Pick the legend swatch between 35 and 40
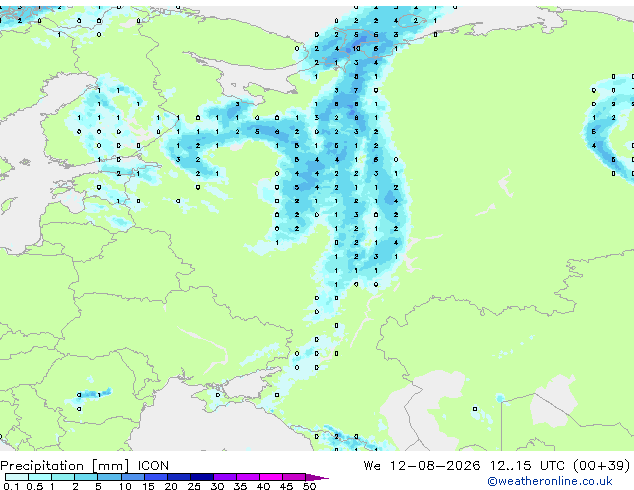Screen dimensions: 634x490 (x=248, y=477)
